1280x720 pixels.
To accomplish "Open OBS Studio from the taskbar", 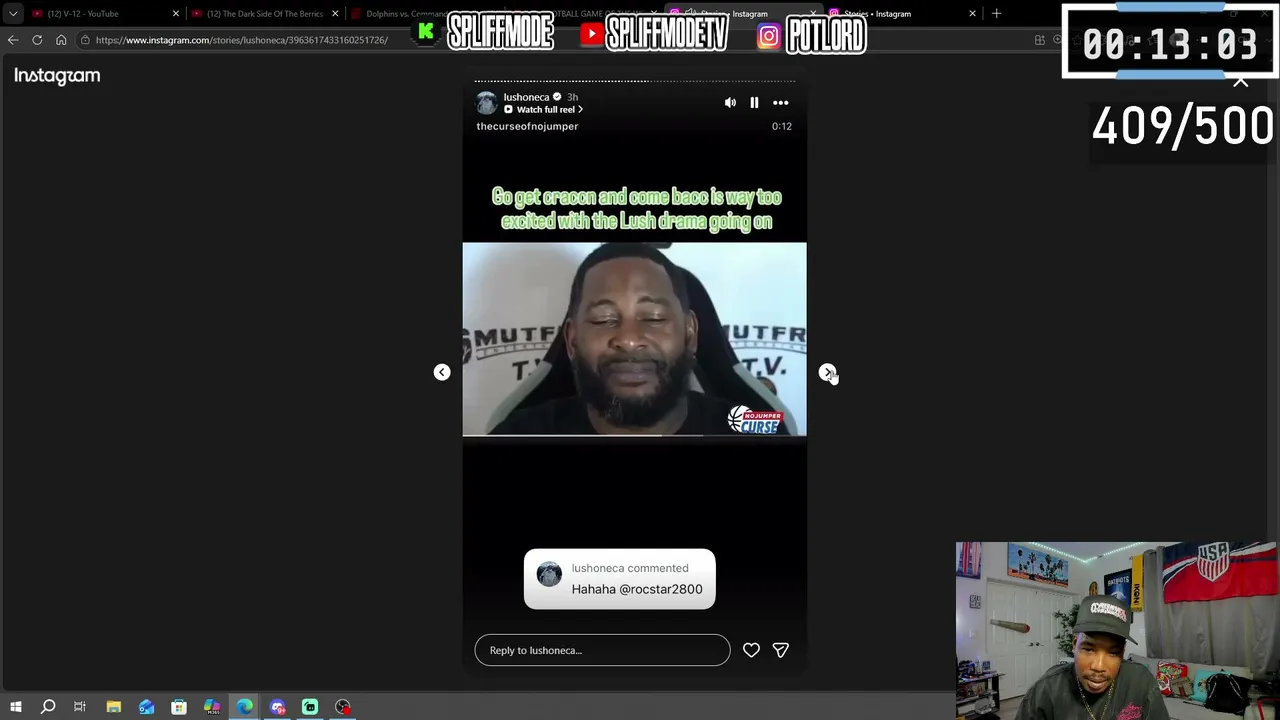I will click(x=343, y=707).
